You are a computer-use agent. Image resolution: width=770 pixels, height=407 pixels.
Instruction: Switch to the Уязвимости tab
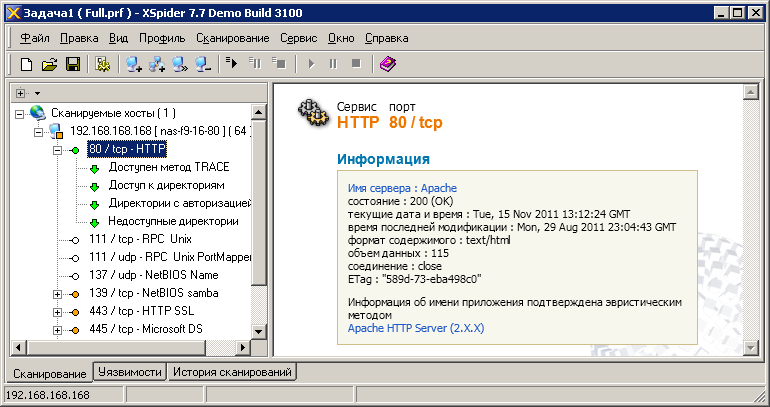click(x=130, y=372)
